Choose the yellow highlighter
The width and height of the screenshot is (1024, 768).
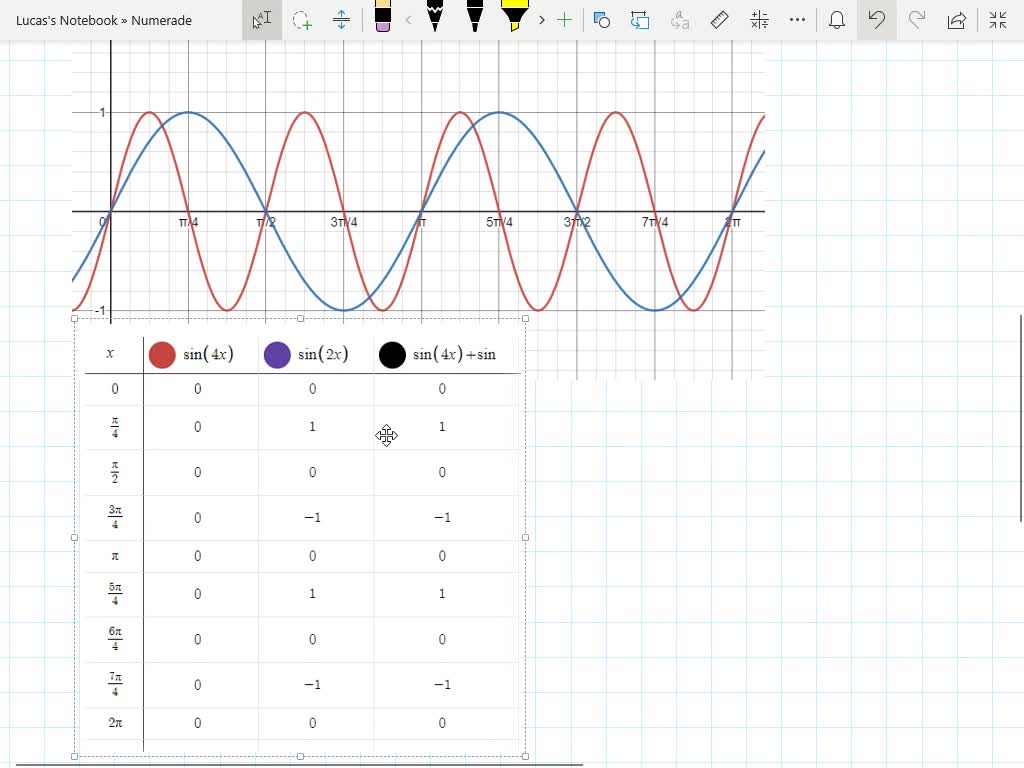point(514,20)
